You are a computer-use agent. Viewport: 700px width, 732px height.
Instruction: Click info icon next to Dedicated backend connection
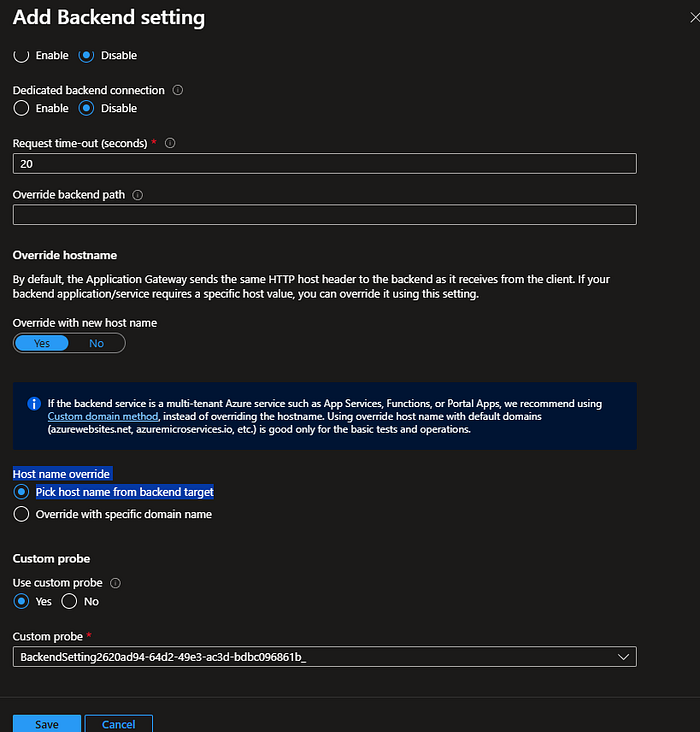(178, 90)
